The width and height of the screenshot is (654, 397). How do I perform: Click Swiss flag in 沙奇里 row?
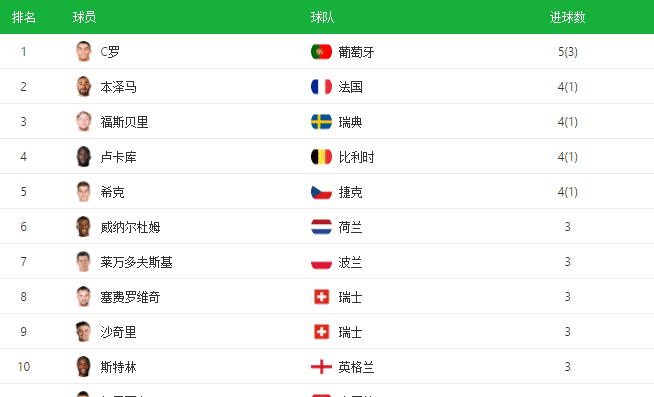coord(321,332)
